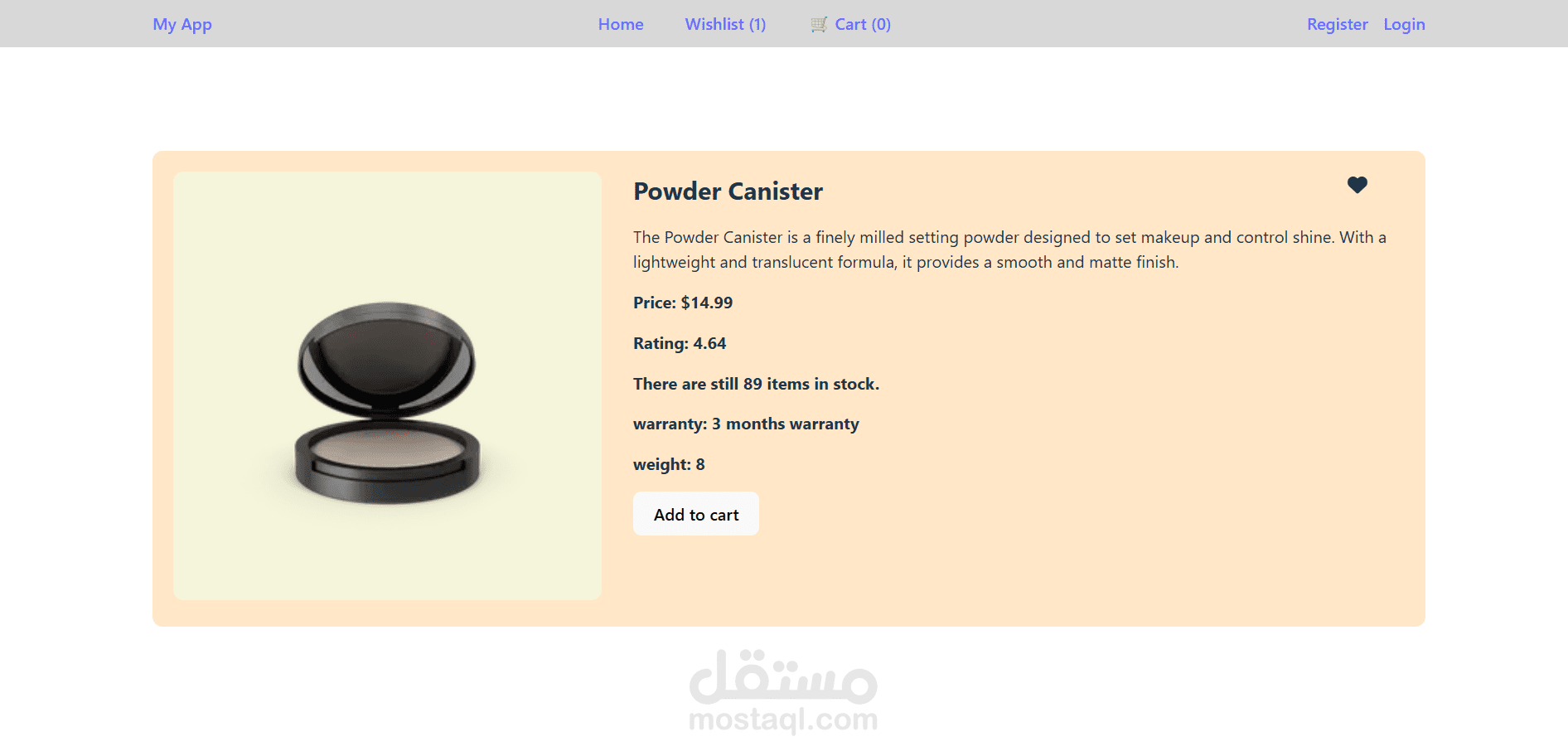Click the Rating: 4.64 text
The image size is (1568, 751).
(680, 343)
